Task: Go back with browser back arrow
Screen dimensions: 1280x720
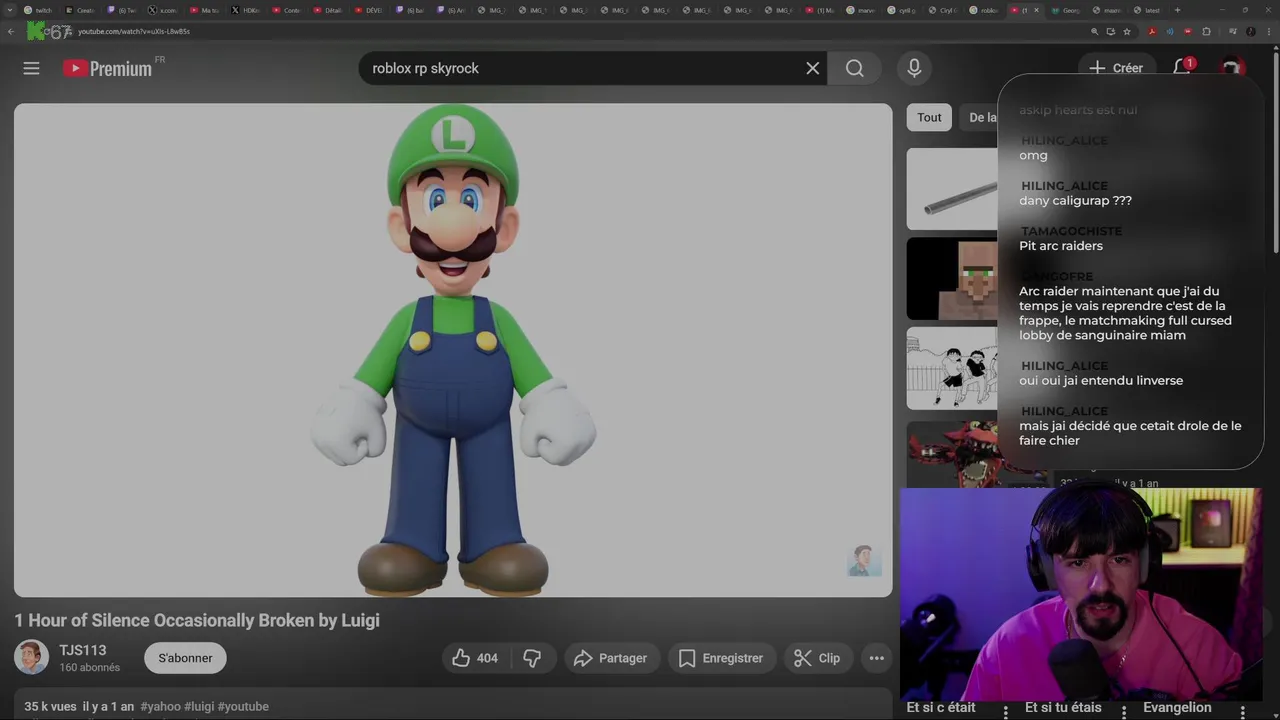Action: click(11, 31)
